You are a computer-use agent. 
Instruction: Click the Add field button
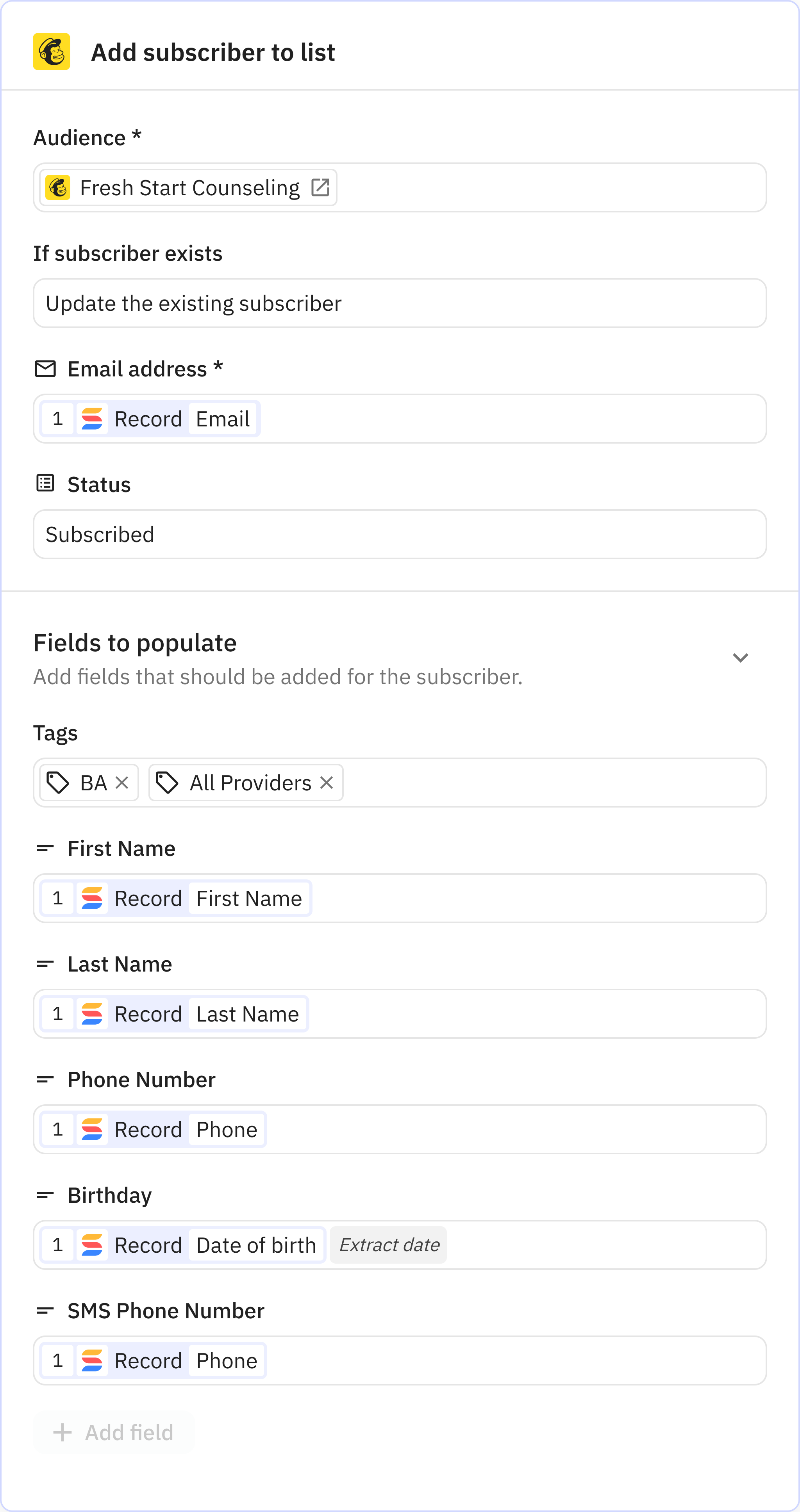point(114,1432)
